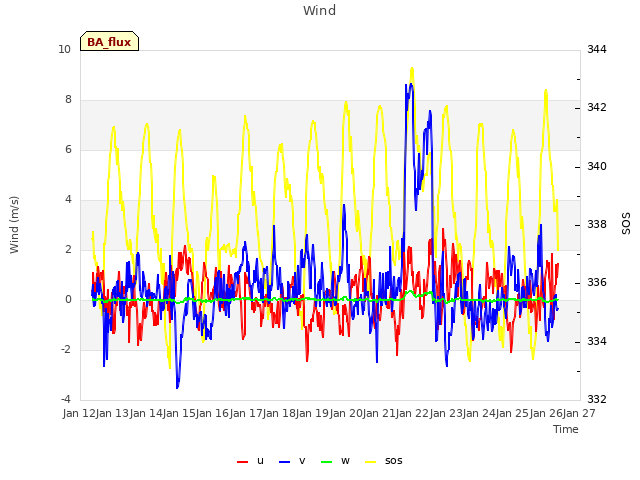Click the right 'sos' axis label
640x480 pixels.
tap(626, 224)
